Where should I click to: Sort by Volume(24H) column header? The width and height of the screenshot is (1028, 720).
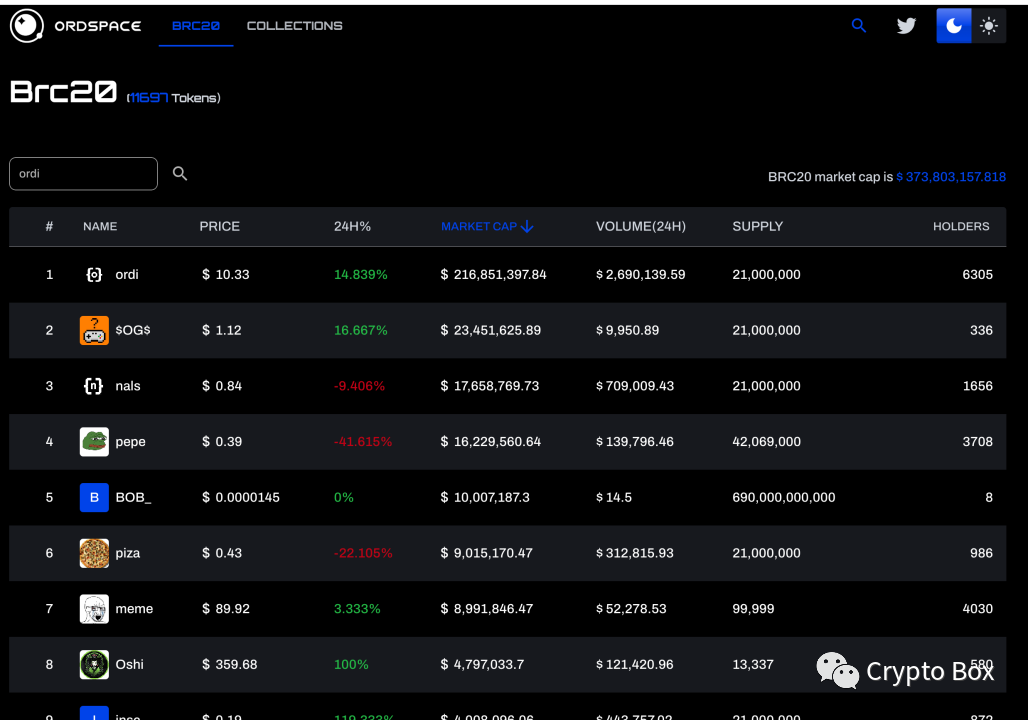[641, 226]
